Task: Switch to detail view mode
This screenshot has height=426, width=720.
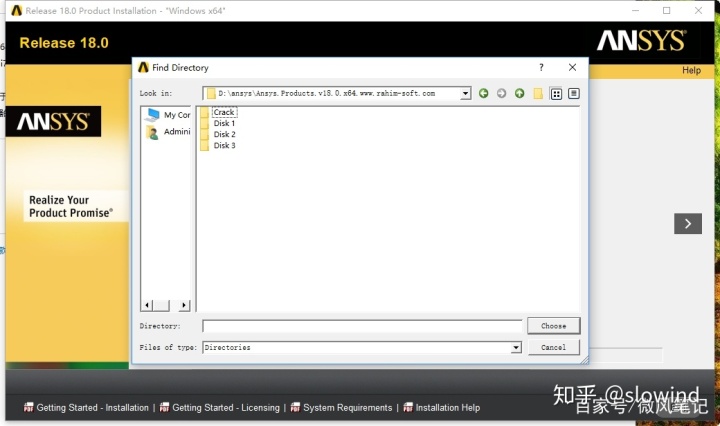Action: 574,94
